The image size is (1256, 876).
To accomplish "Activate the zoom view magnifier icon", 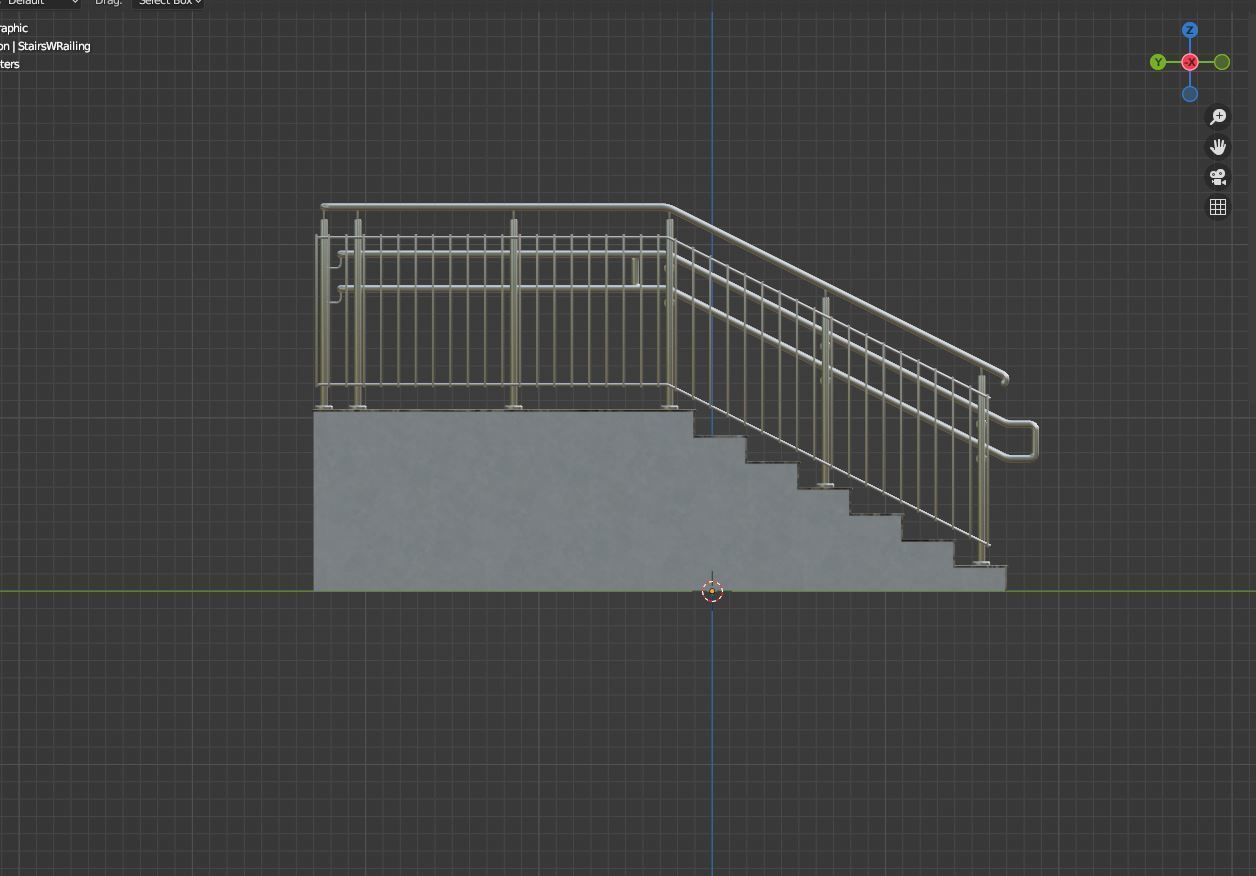I will 1218,117.
